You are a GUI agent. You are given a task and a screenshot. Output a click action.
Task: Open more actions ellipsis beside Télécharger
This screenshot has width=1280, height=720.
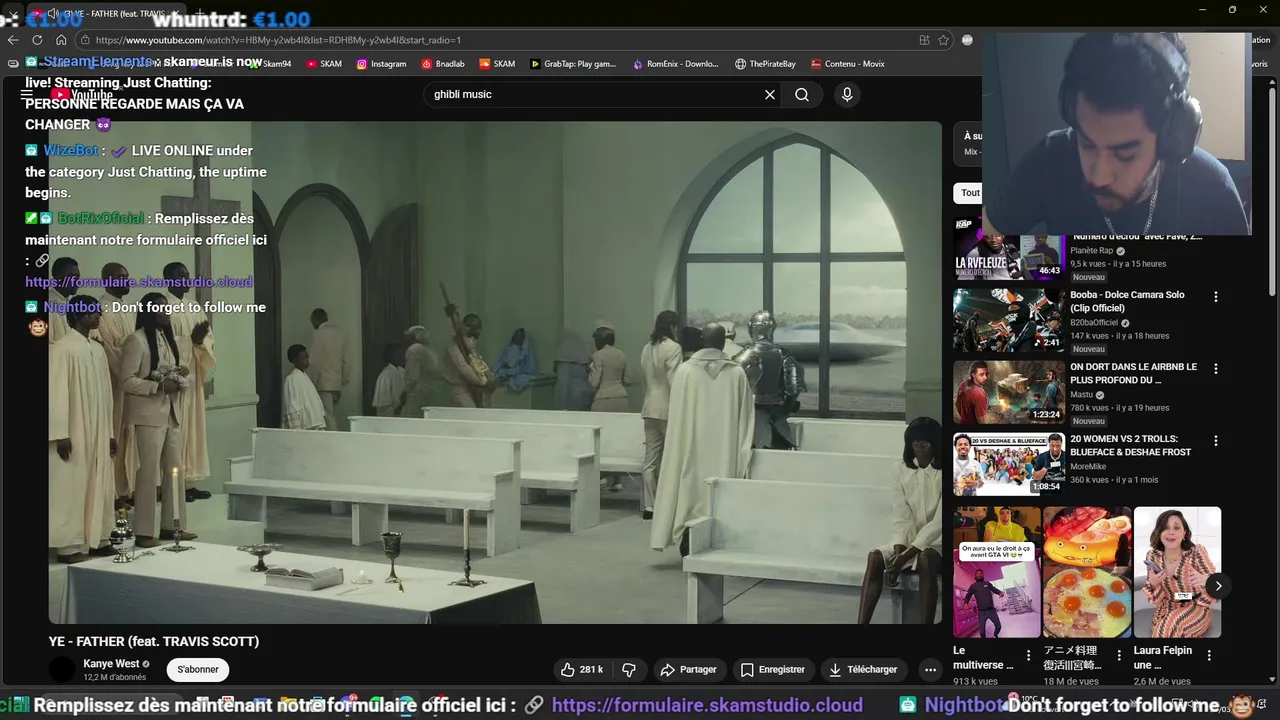pos(930,669)
